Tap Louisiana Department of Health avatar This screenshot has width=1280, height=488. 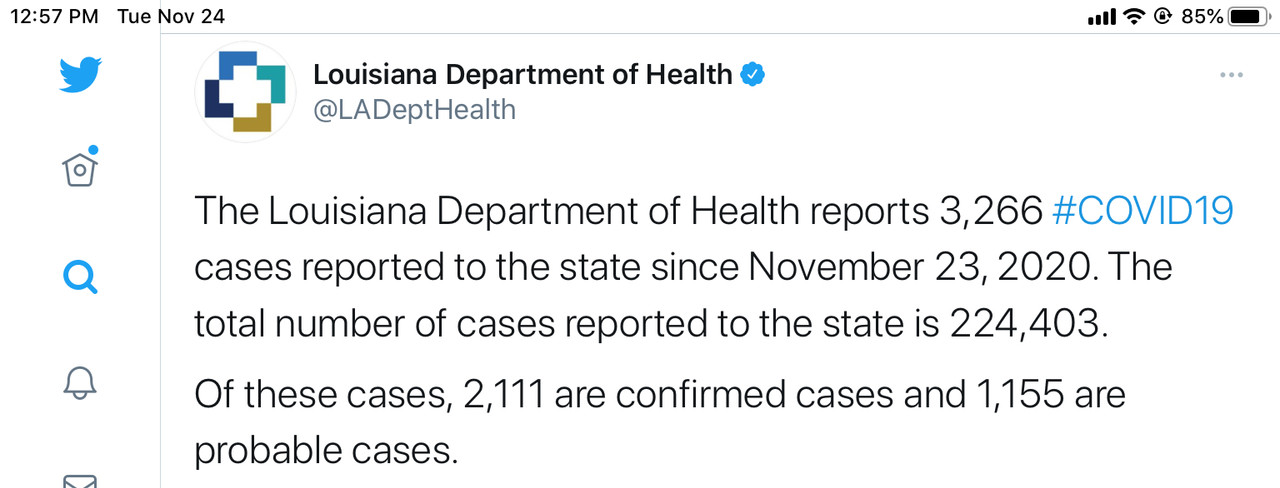pos(245,90)
